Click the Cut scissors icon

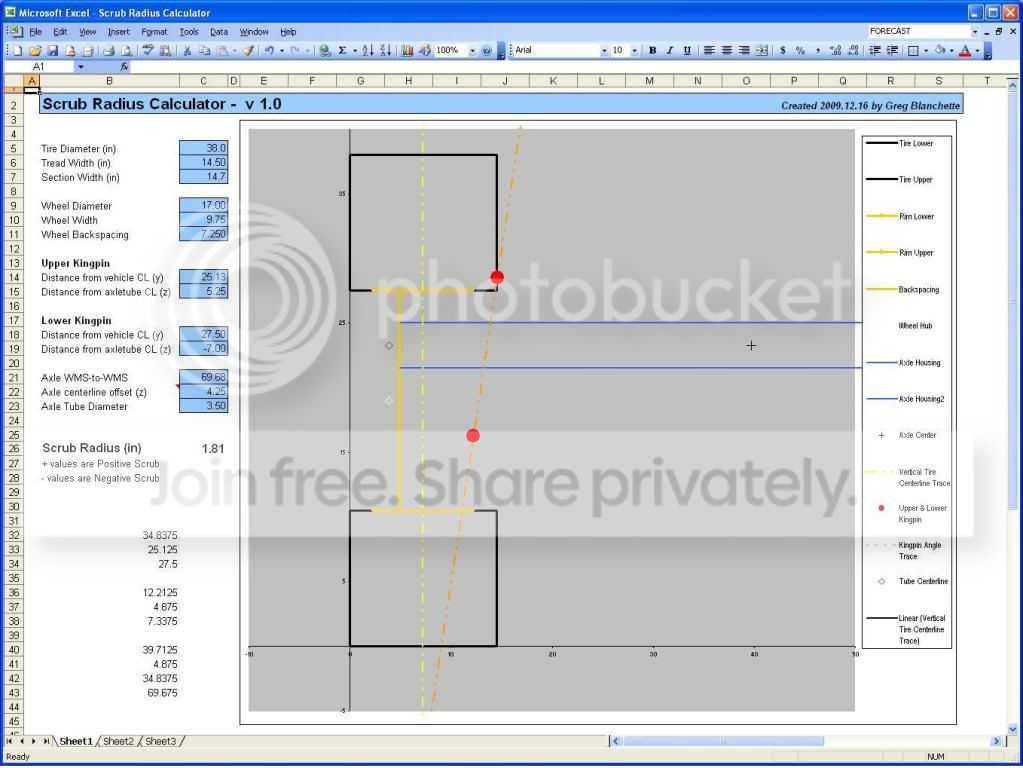pos(187,50)
